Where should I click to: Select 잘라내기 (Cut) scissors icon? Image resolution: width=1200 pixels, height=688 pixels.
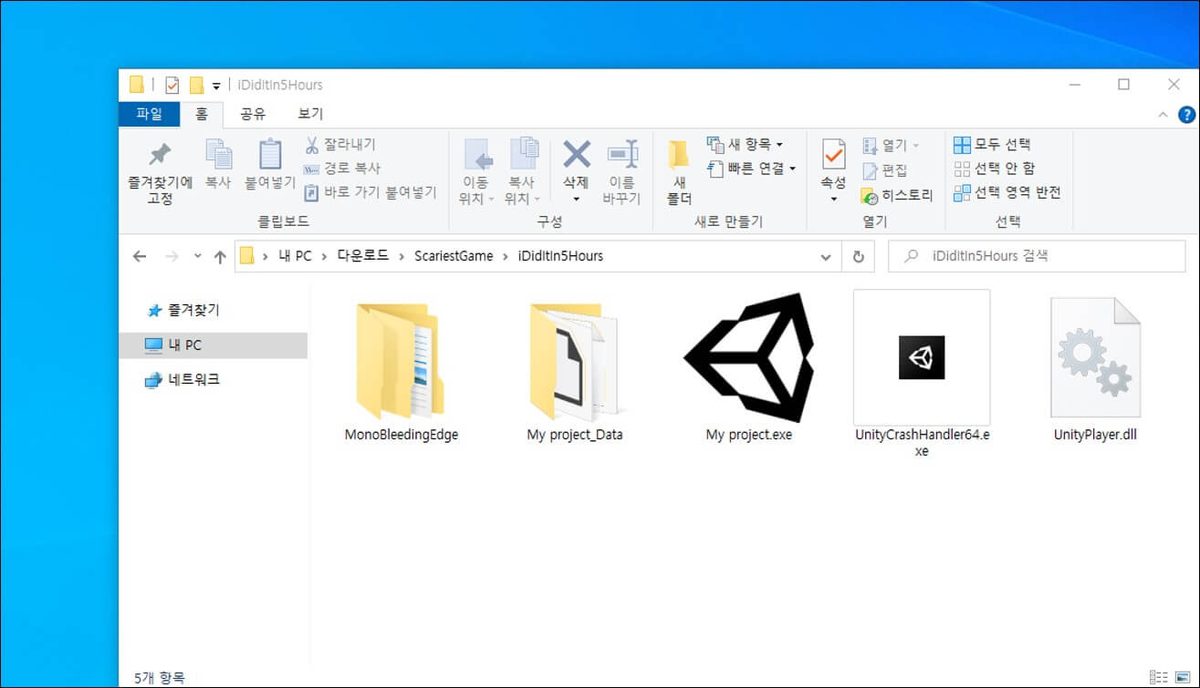[340, 145]
